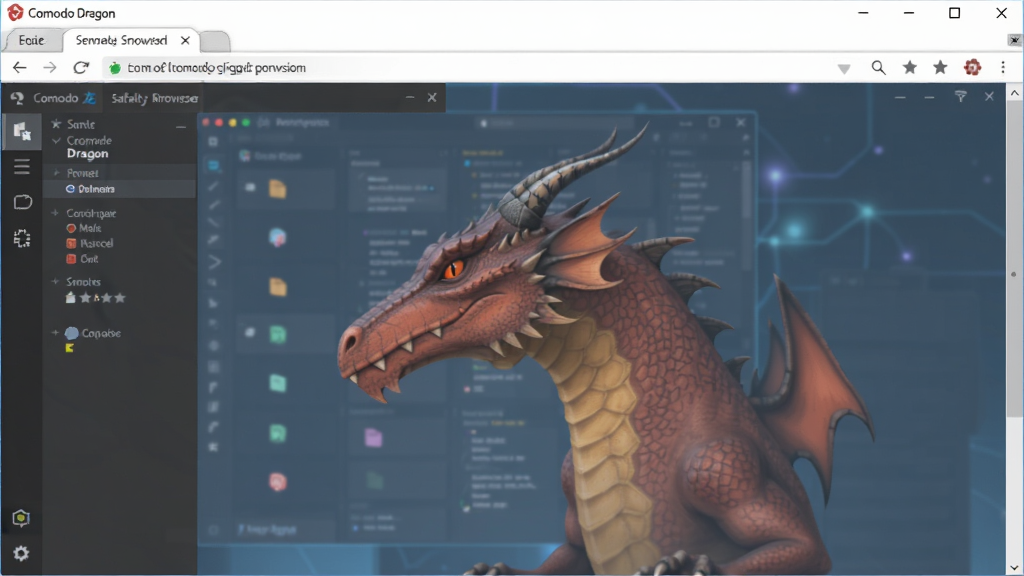The height and width of the screenshot is (576, 1024).
Task: Click the forward navigation arrow
Action: tap(50, 67)
